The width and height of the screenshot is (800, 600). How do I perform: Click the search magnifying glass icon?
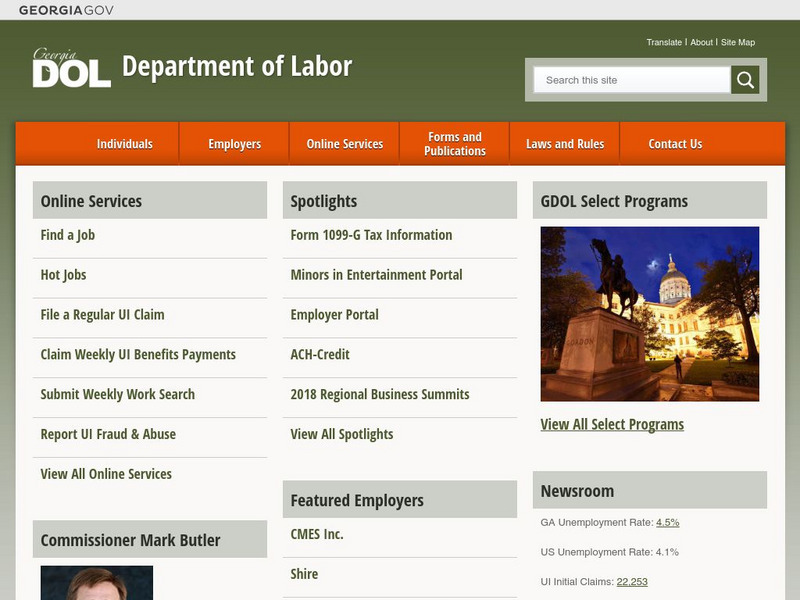744,79
